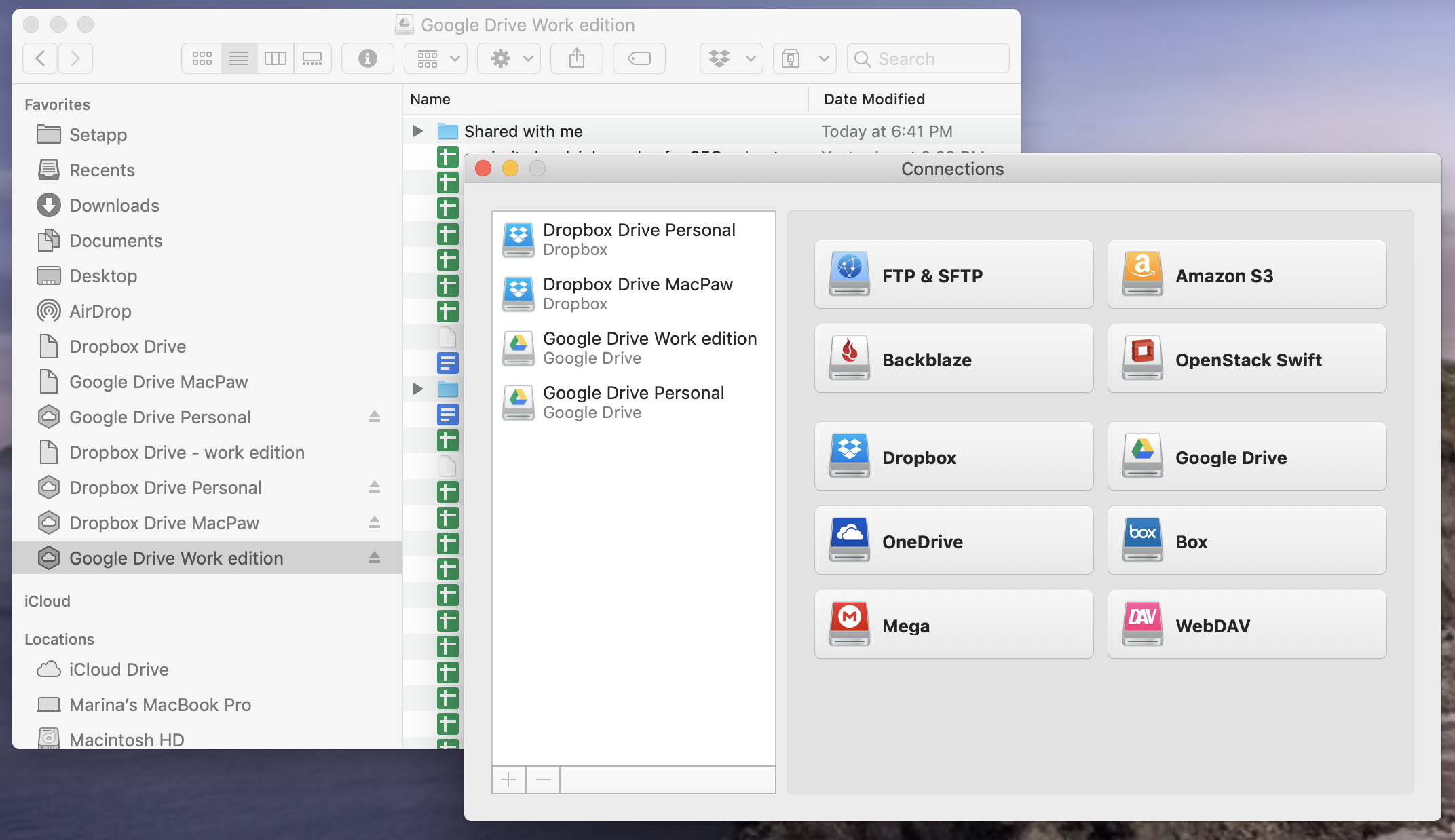Select iCloud Drive in Locations
The height and width of the screenshot is (840, 1455).
208,669
